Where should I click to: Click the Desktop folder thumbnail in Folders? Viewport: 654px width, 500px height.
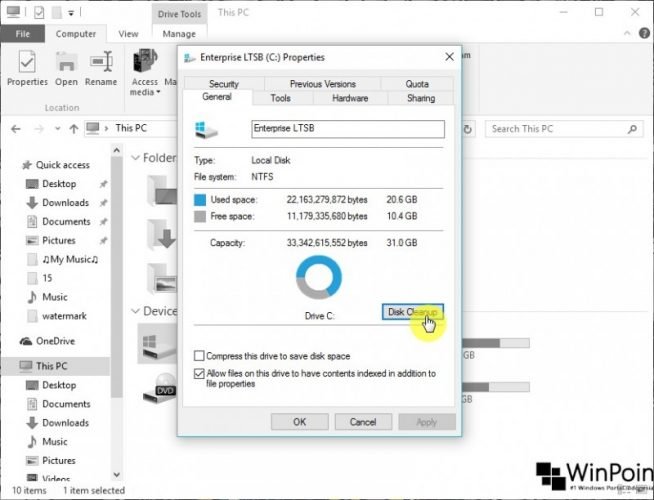(x=162, y=191)
